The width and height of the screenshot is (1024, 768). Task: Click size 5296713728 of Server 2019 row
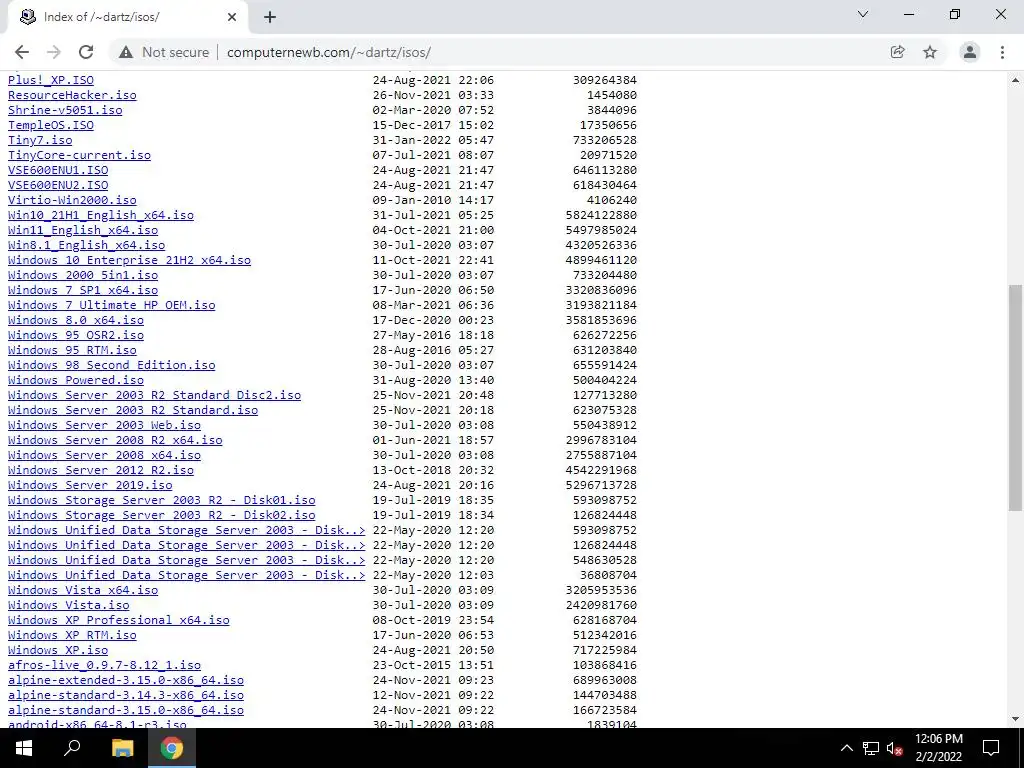click(601, 485)
